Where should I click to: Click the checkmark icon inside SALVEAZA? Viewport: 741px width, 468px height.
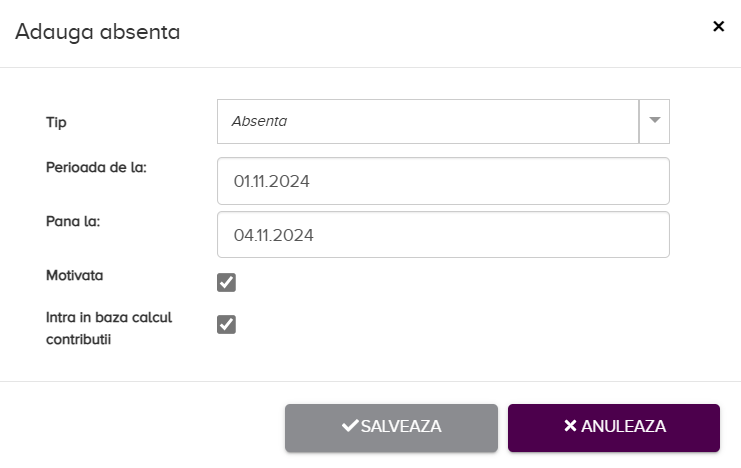pyautogui.click(x=350, y=426)
